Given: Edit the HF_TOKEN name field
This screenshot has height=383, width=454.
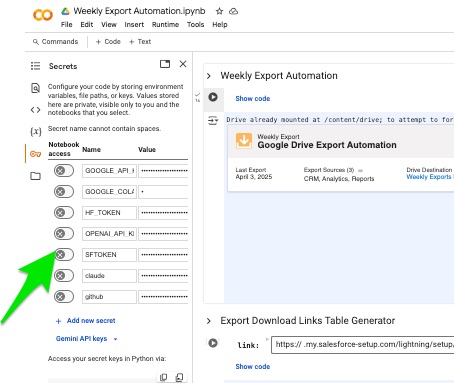Looking at the screenshot, I should [109, 213].
